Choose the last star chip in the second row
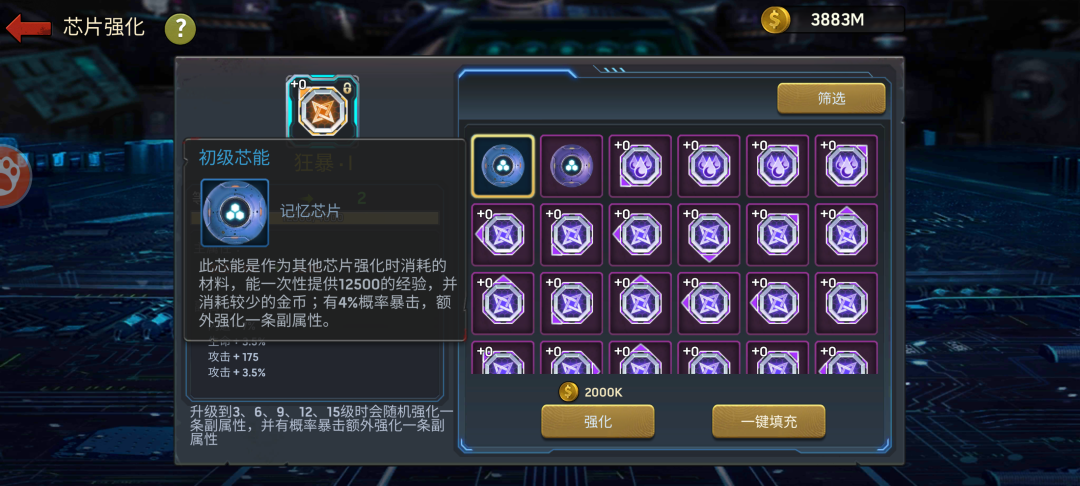 (x=847, y=235)
